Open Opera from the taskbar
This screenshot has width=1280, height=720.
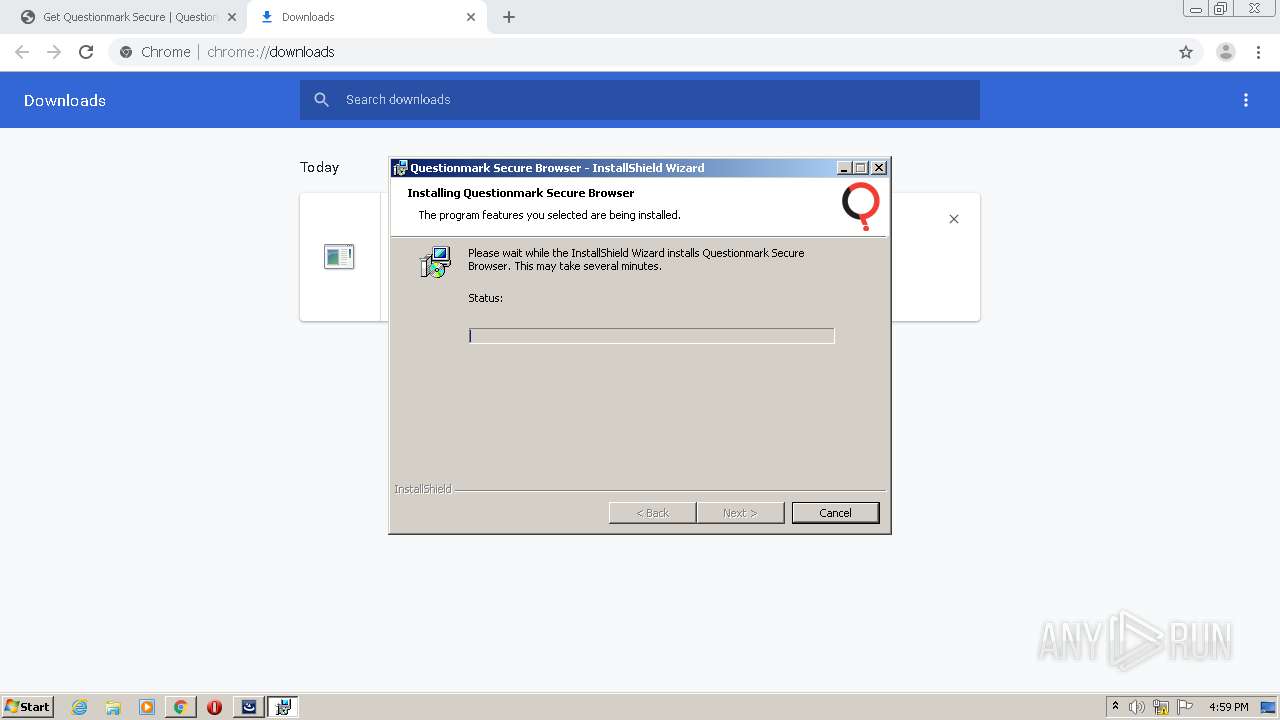(x=214, y=707)
